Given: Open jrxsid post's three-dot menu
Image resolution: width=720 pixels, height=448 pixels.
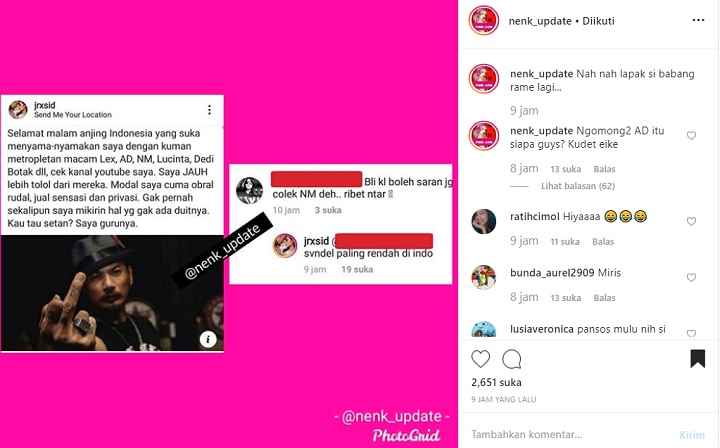Looking at the screenshot, I should click(x=209, y=110).
